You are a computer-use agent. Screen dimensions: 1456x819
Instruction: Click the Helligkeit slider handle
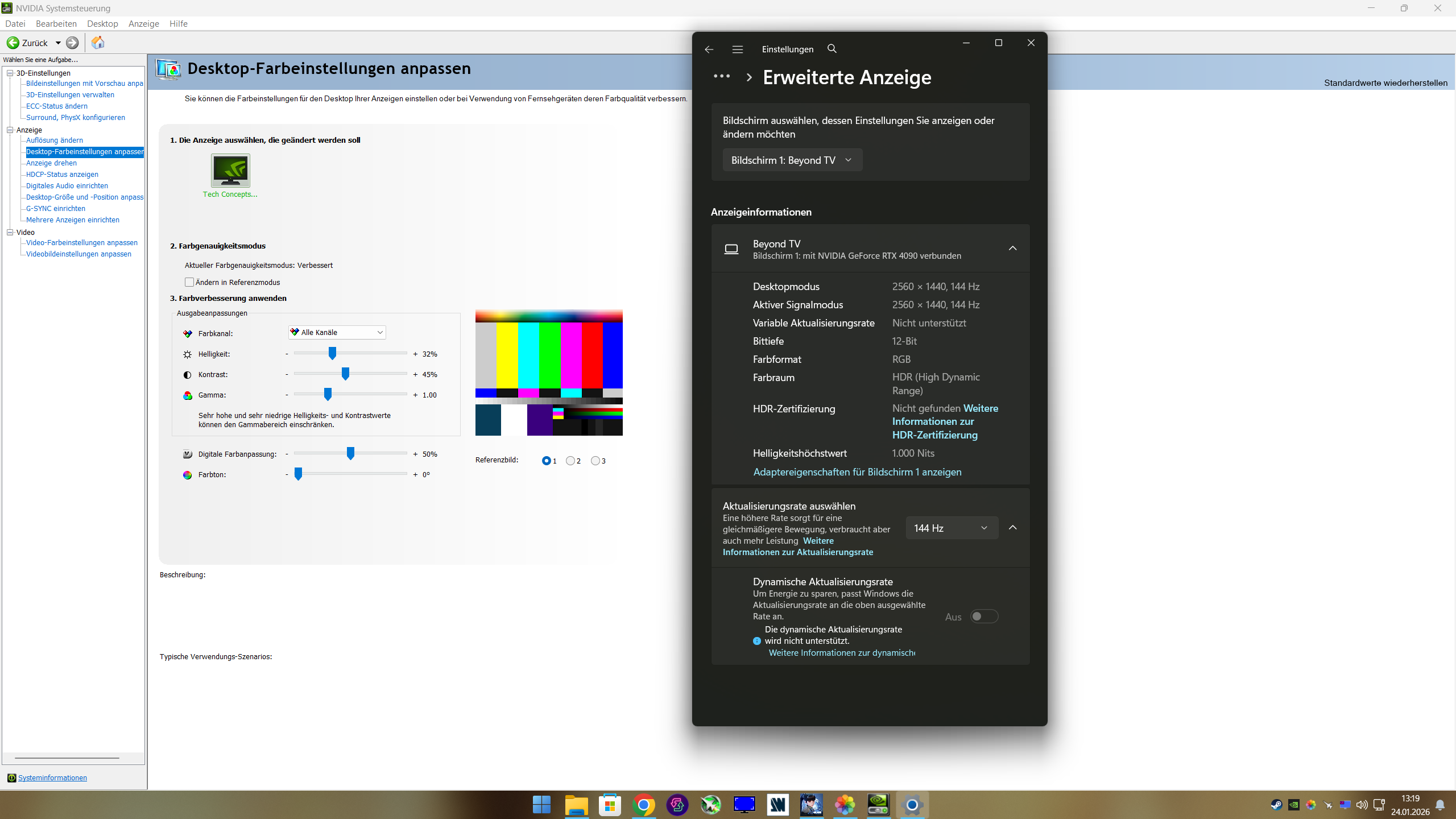point(332,354)
